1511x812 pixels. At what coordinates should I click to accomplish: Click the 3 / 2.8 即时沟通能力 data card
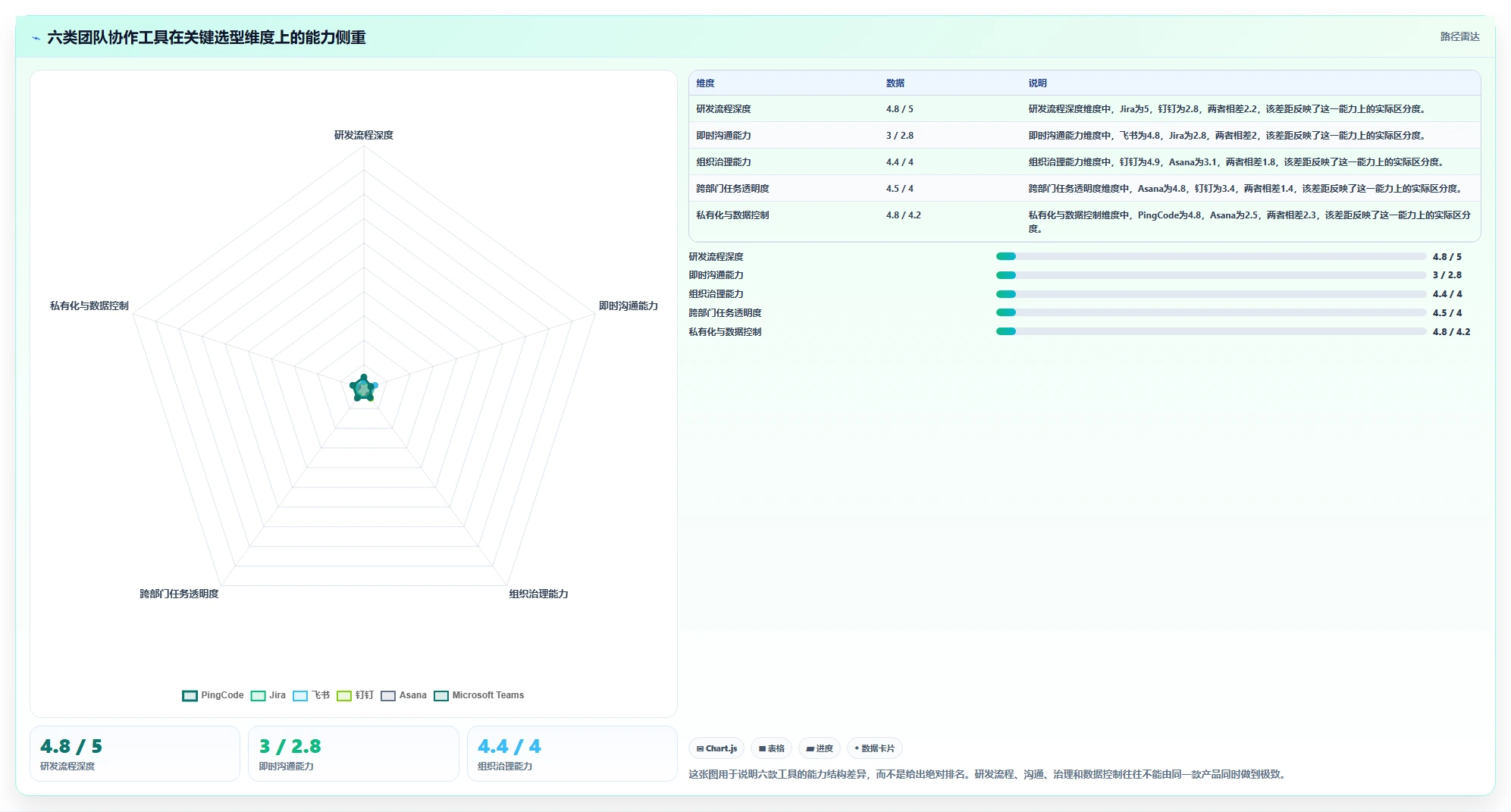[353, 754]
